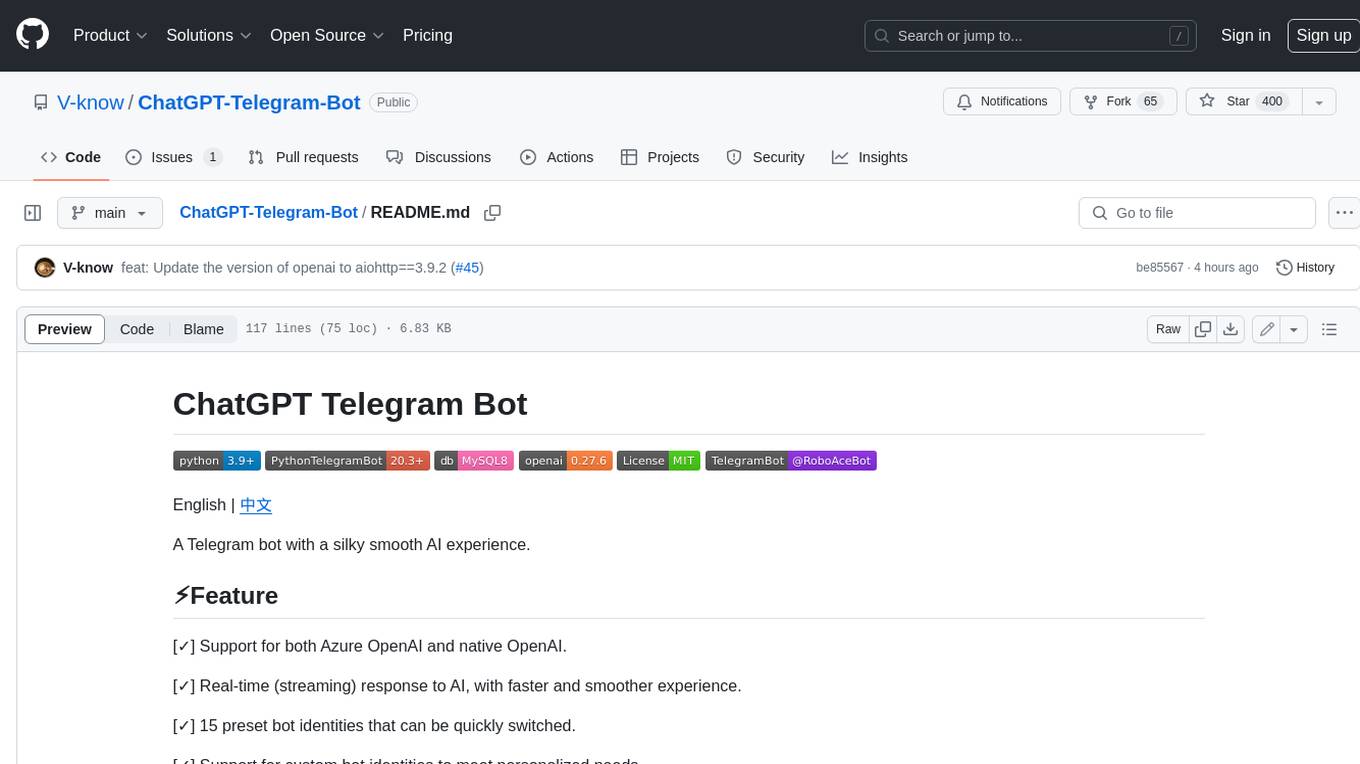The image size is (1360, 764).
Task: Open pull request #45 link
Action: point(467,268)
